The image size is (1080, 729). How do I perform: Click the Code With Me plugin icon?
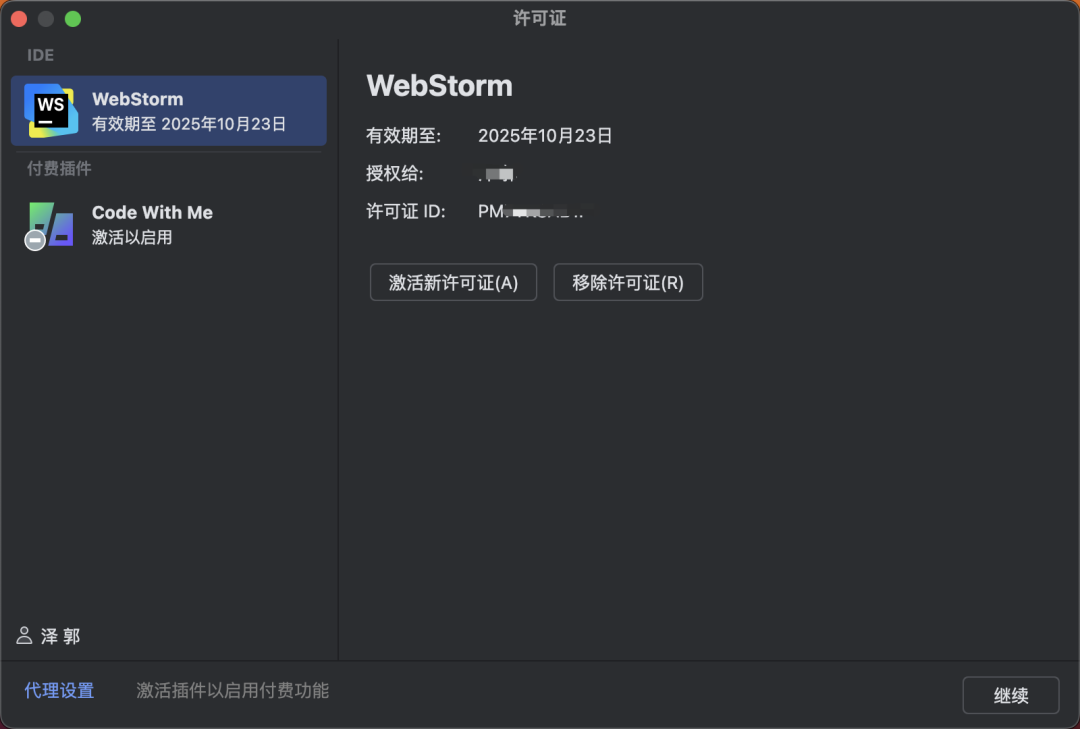pyautogui.click(x=50, y=225)
